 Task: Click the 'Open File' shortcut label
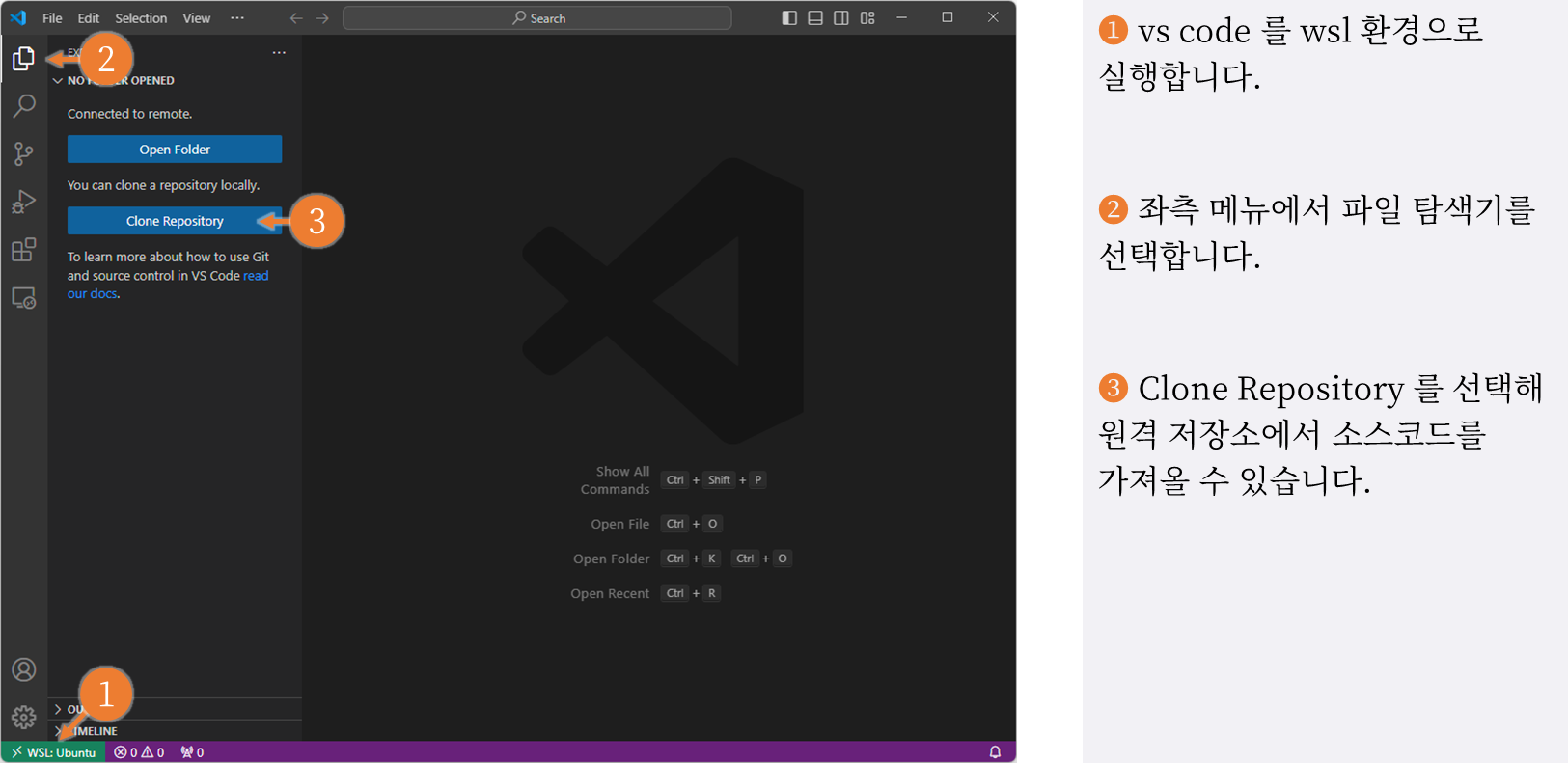click(x=619, y=524)
